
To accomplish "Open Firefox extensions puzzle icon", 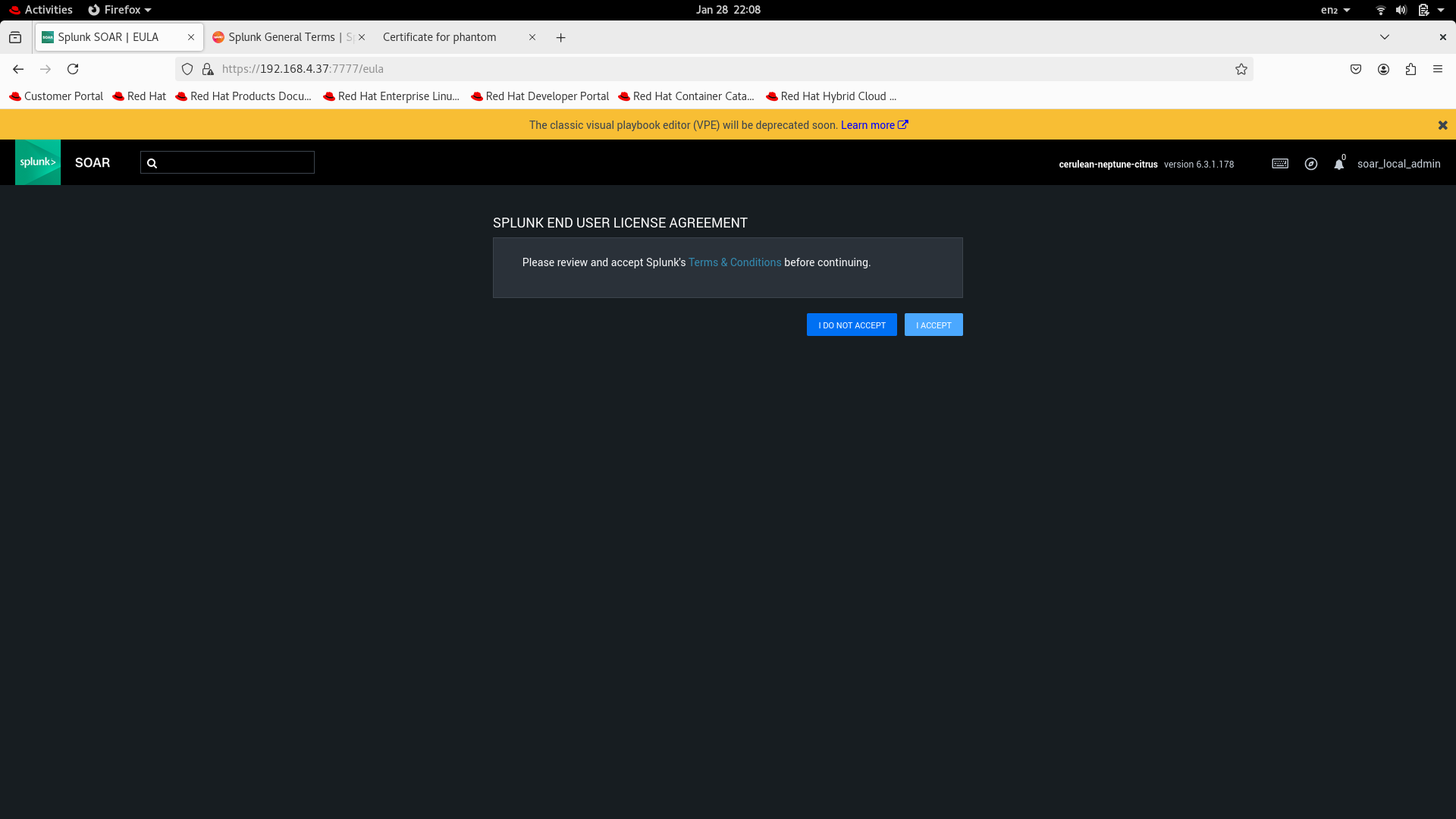I will pos(1410,69).
